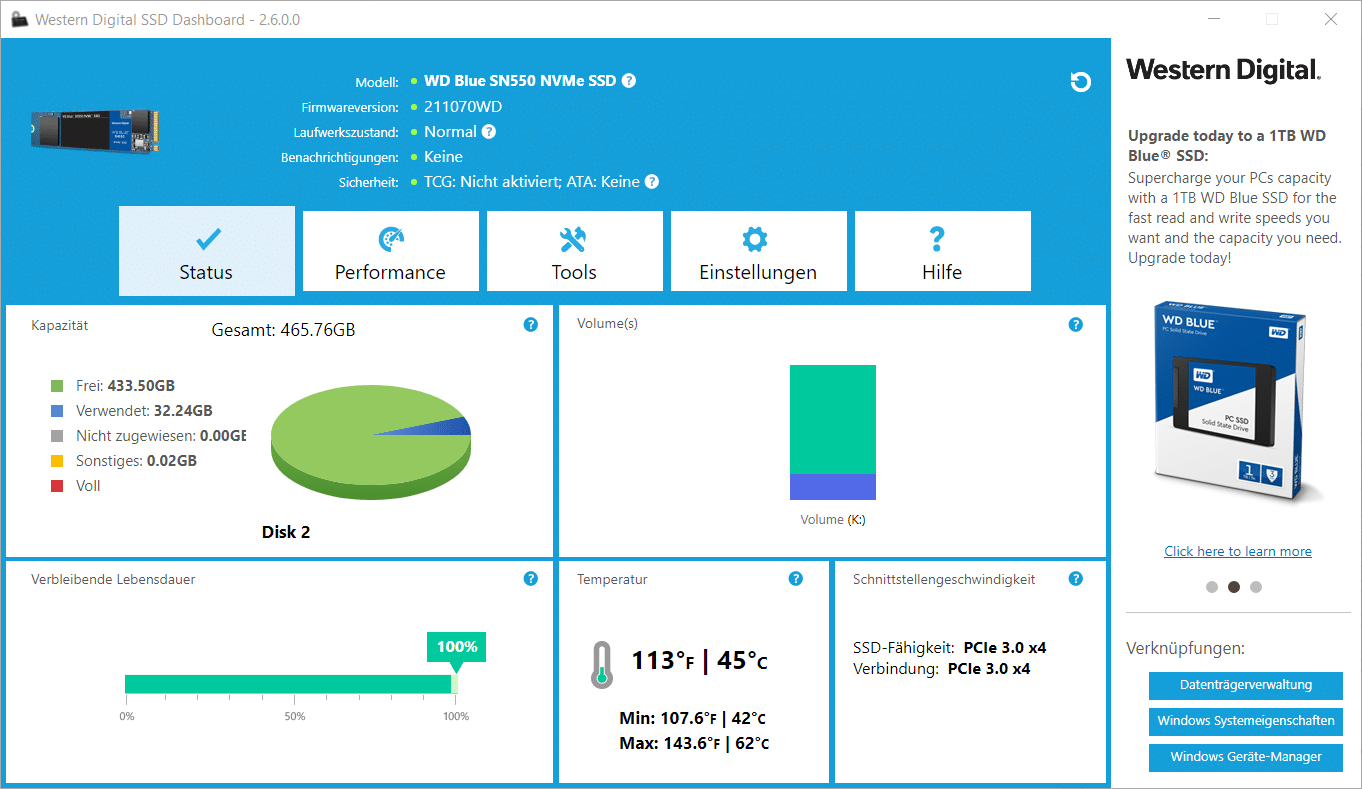
Task: Open Windows Systemeigenschaften shortcut
Action: (1245, 721)
